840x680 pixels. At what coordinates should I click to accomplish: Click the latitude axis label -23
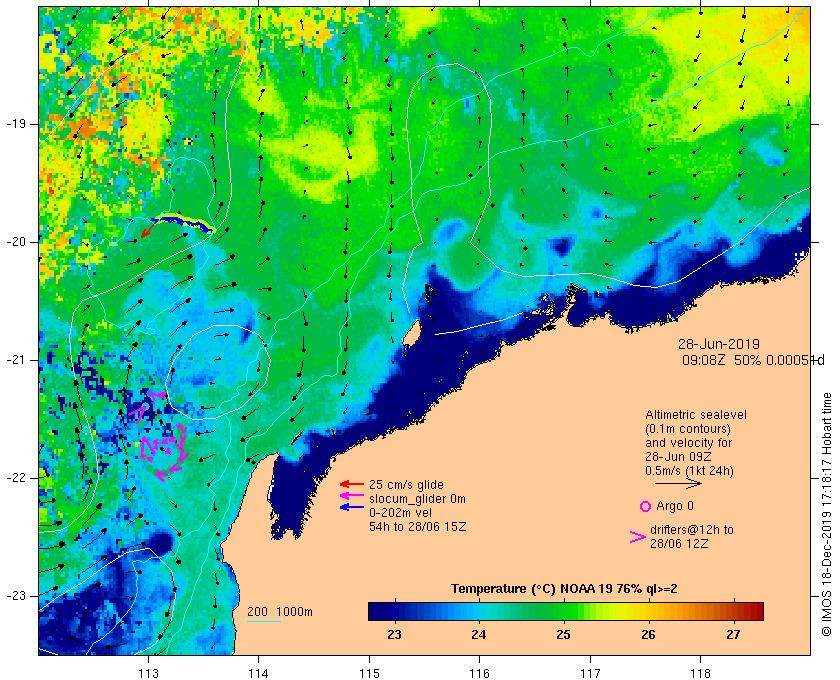coord(16,596)
